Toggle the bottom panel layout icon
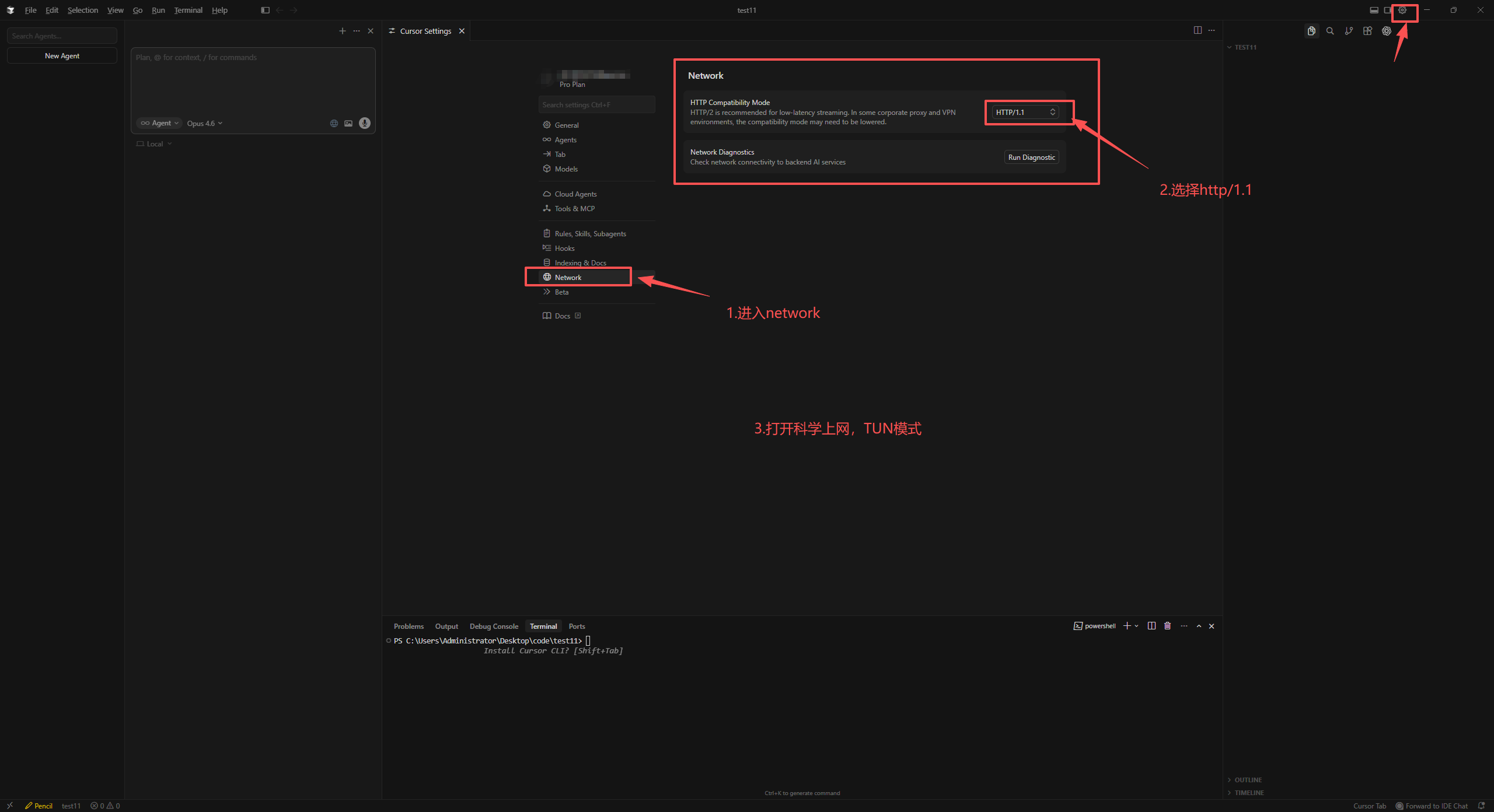 click(1374, 10)
